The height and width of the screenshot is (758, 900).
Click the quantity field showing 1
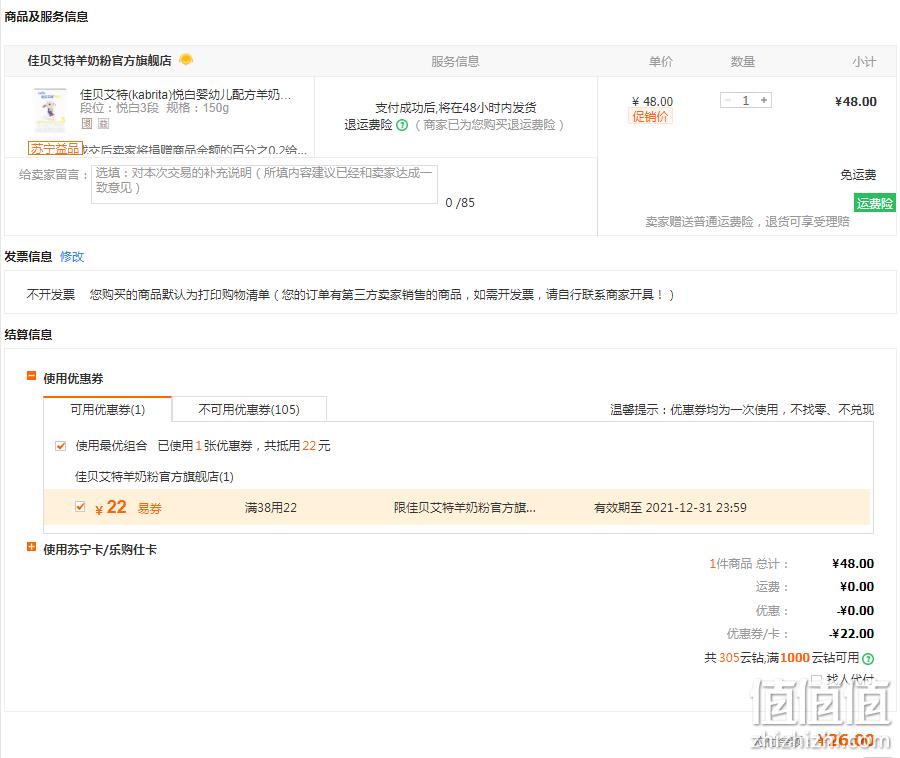tap(746, 100)
